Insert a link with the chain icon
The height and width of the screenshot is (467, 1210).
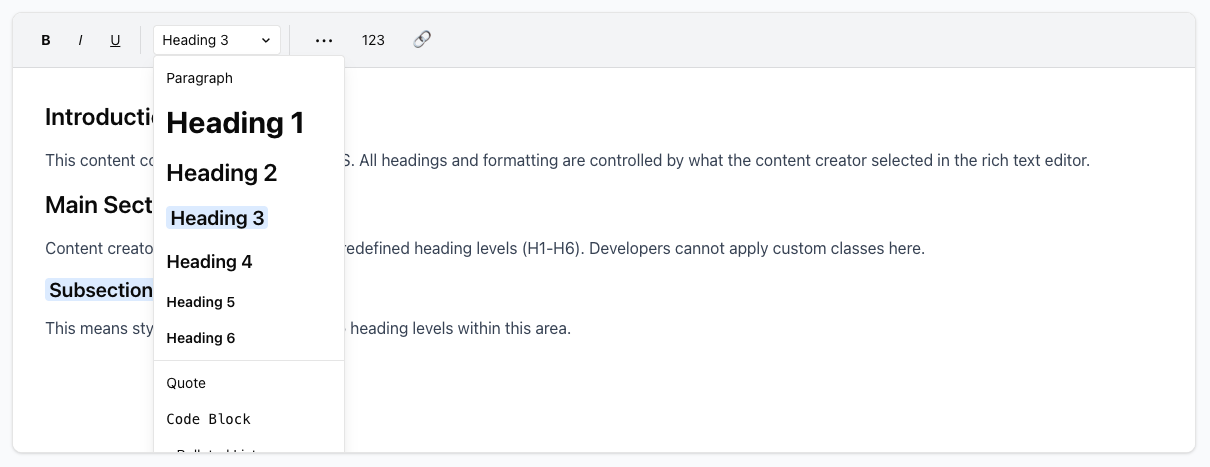click(422, 40)
